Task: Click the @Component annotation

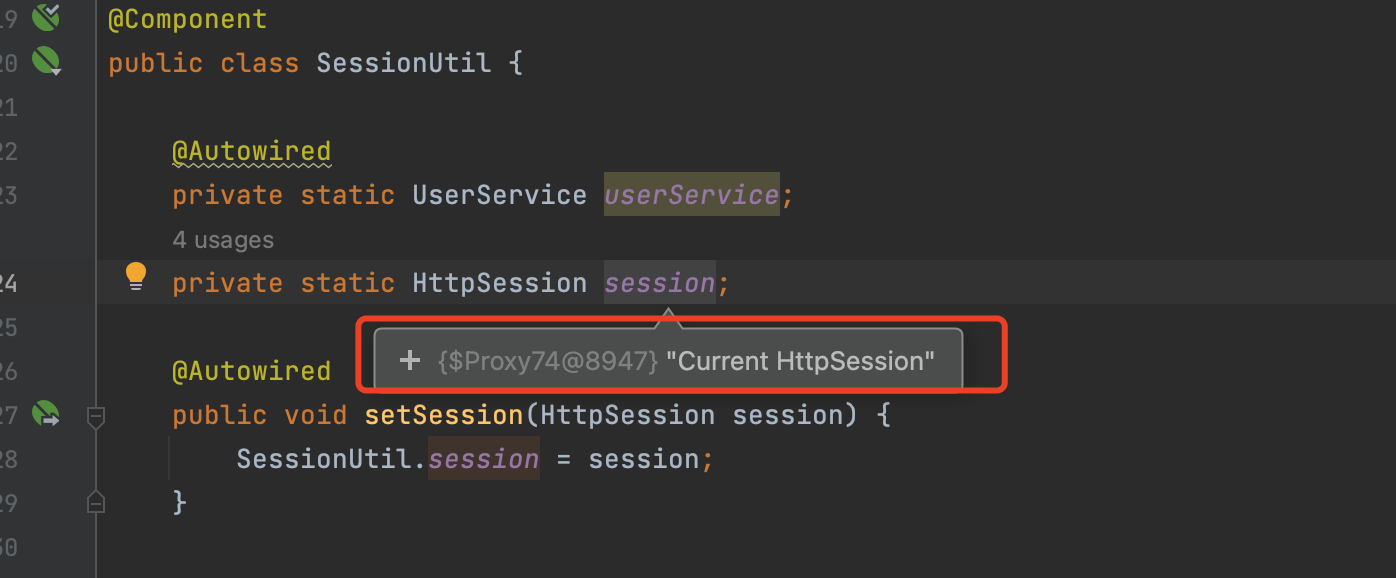Action: 188,18
